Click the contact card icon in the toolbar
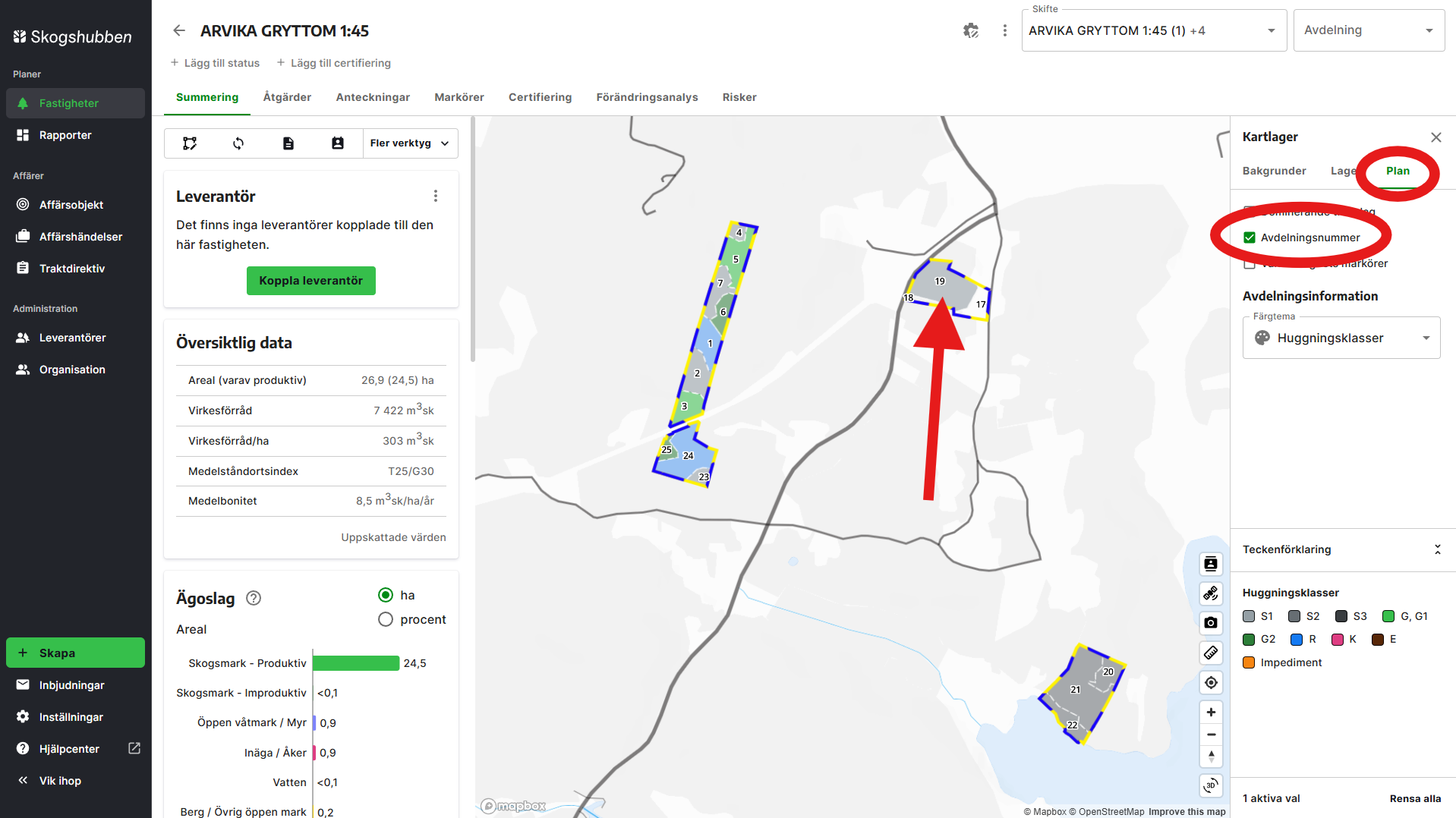 coord(338,143)
